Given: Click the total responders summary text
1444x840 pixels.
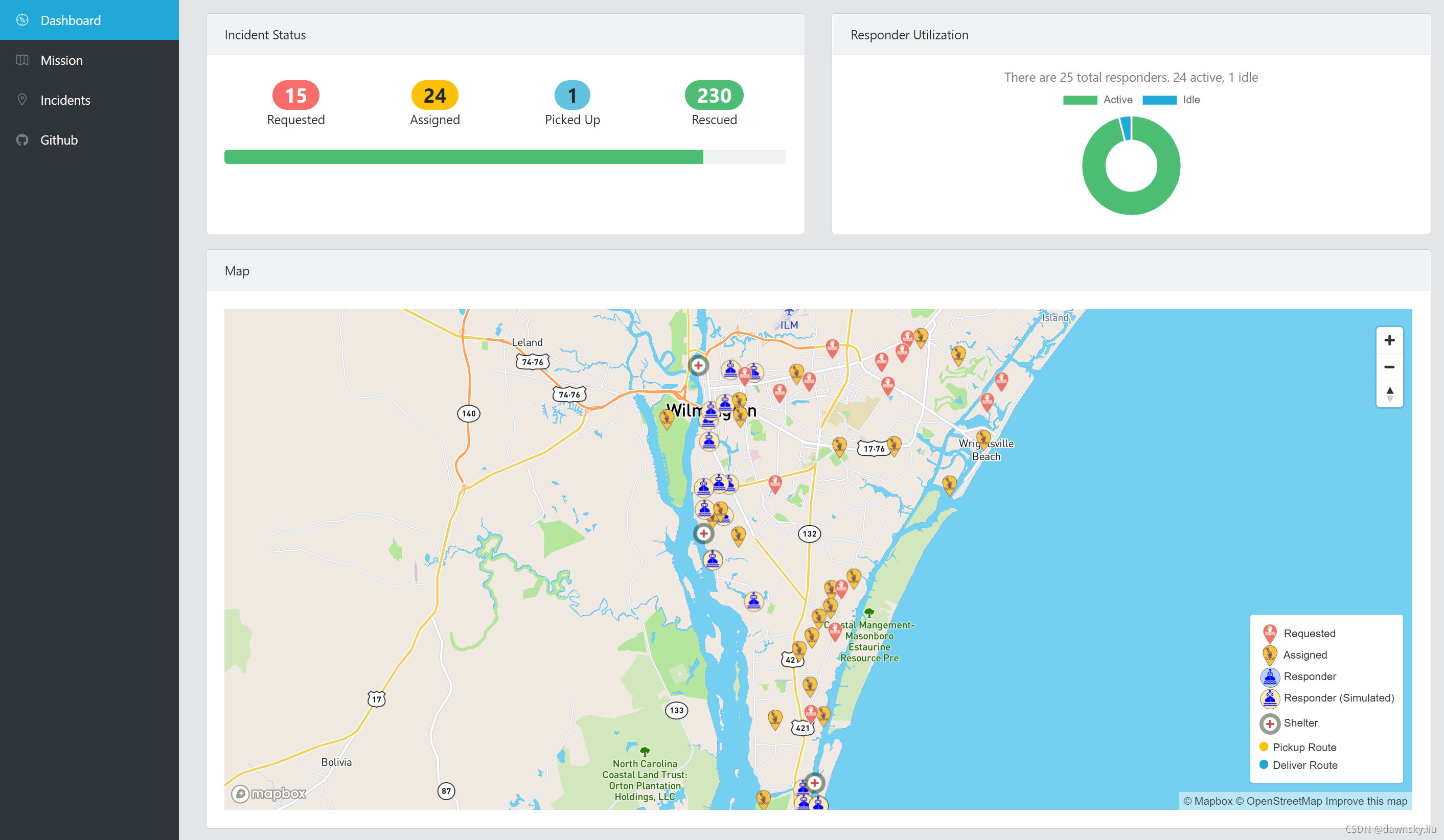Looking at the screenshot, I should coord(1131,77).
